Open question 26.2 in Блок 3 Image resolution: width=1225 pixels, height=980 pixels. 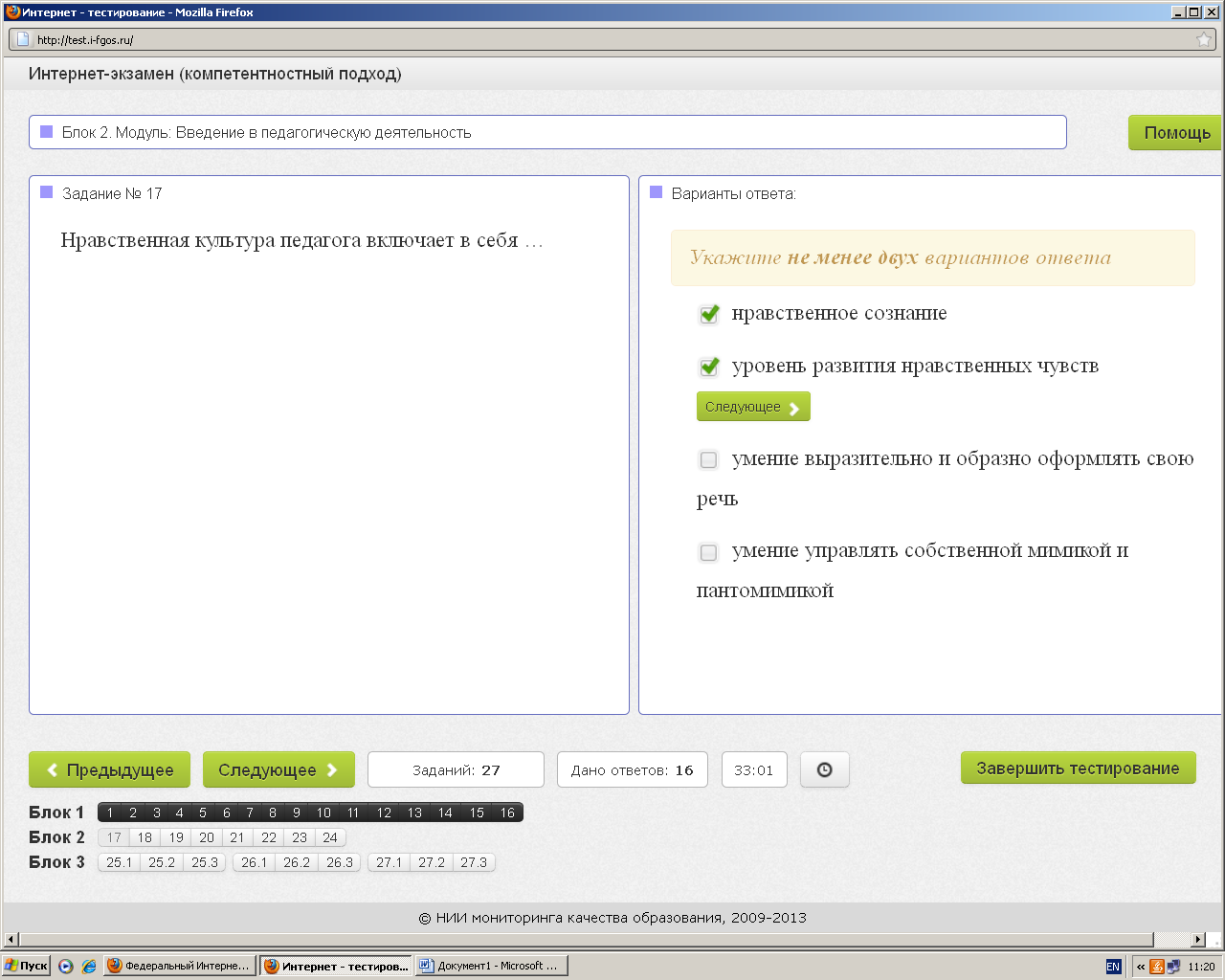[297, 862]
